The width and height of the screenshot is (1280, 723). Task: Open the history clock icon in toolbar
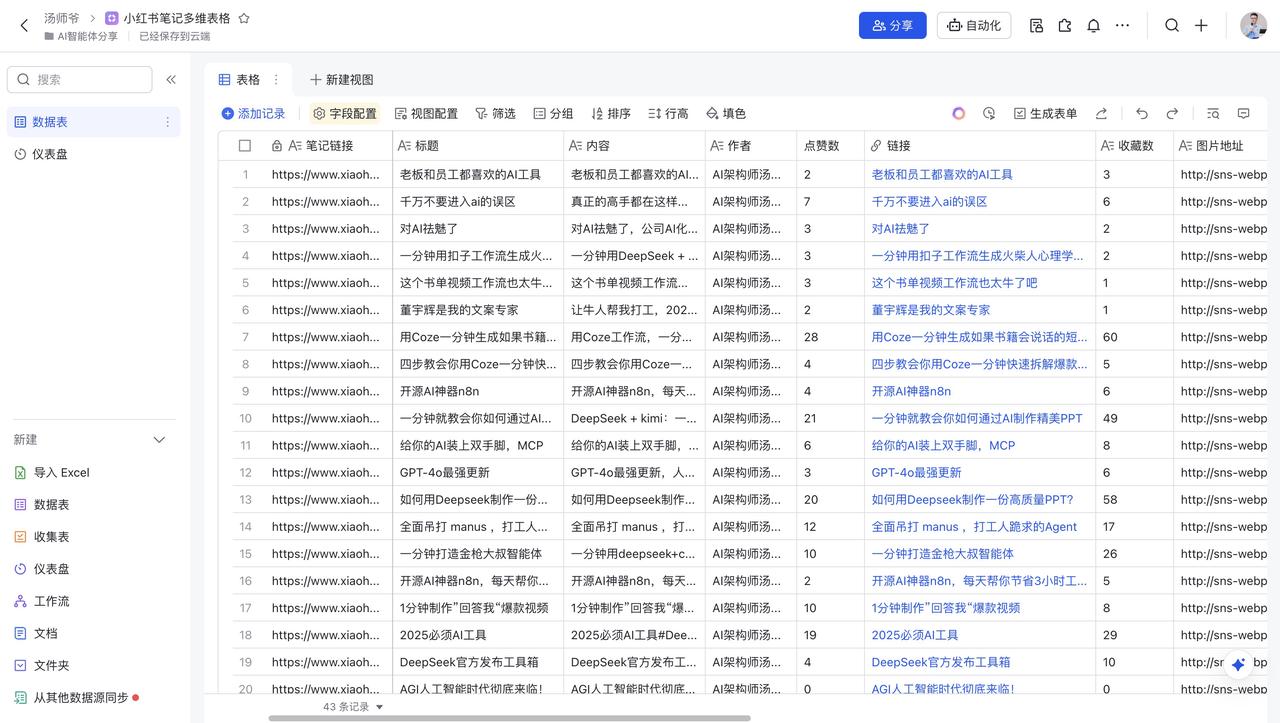click(x=989, y=114)
